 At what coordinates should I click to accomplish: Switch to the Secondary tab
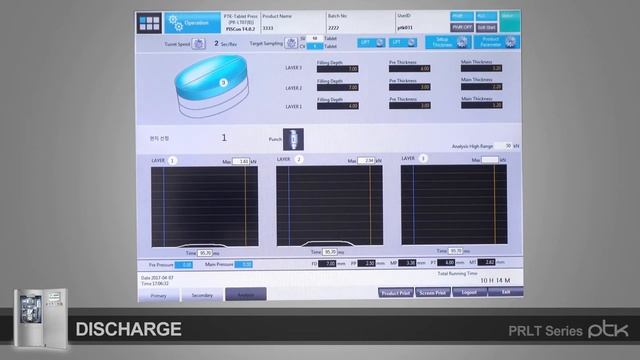point(202,295)
